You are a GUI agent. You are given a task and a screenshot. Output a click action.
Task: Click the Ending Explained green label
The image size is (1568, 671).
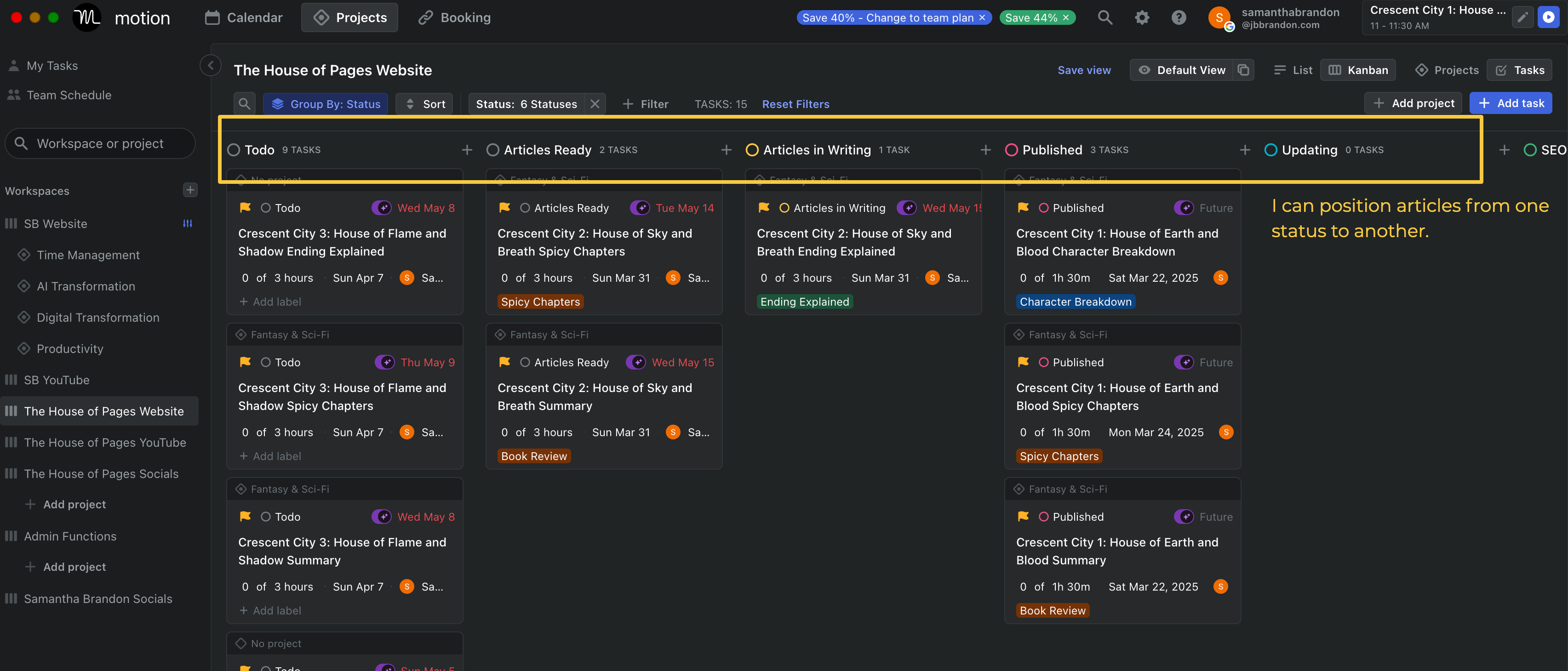tap(805, 302)
